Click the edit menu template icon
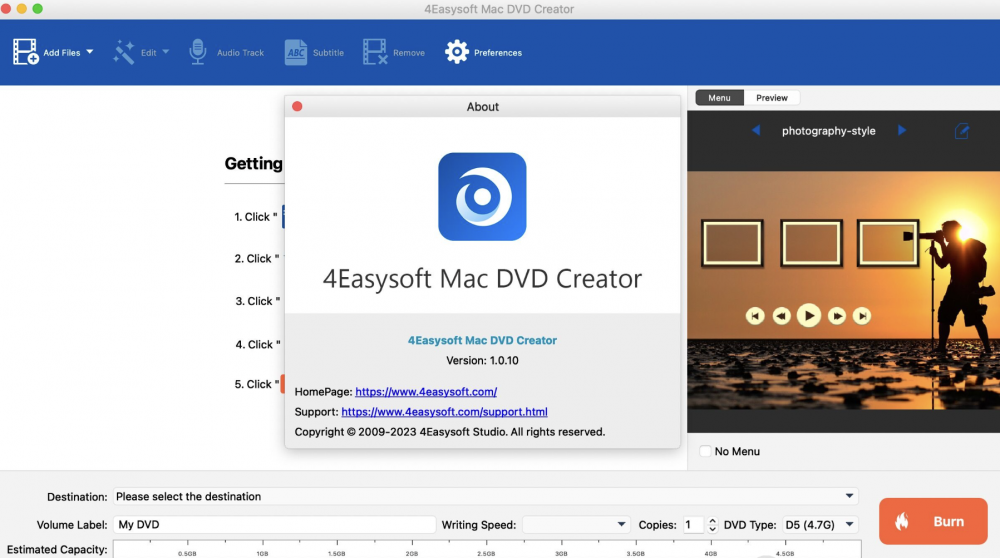This screenshot has height=558, width=1000. tap(962, 131)
